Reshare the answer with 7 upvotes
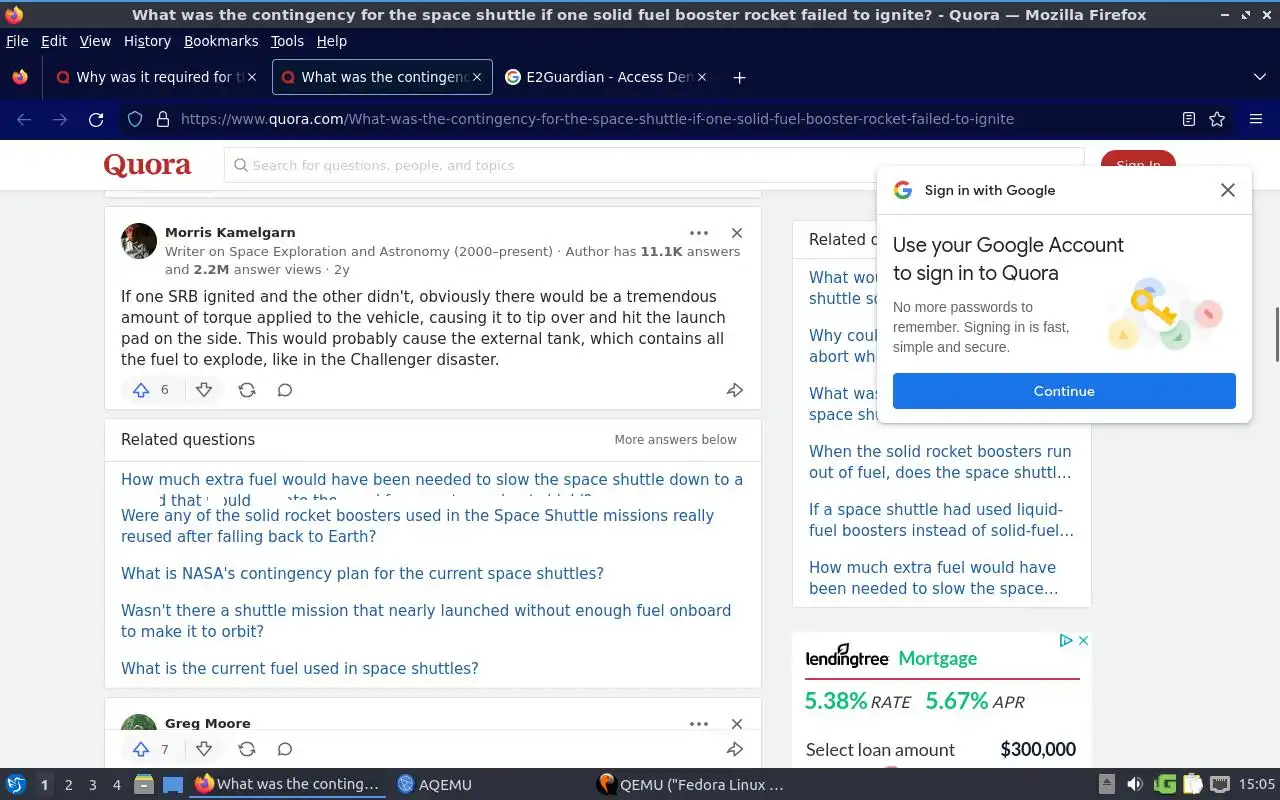This screenshot has width=1280, height=800. coord(247,749)
